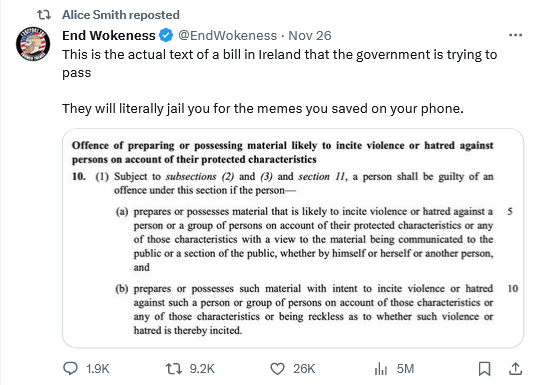Click the tweet text about the Ireland bill
The image size is (535, 385).
[x=280, y=82]
